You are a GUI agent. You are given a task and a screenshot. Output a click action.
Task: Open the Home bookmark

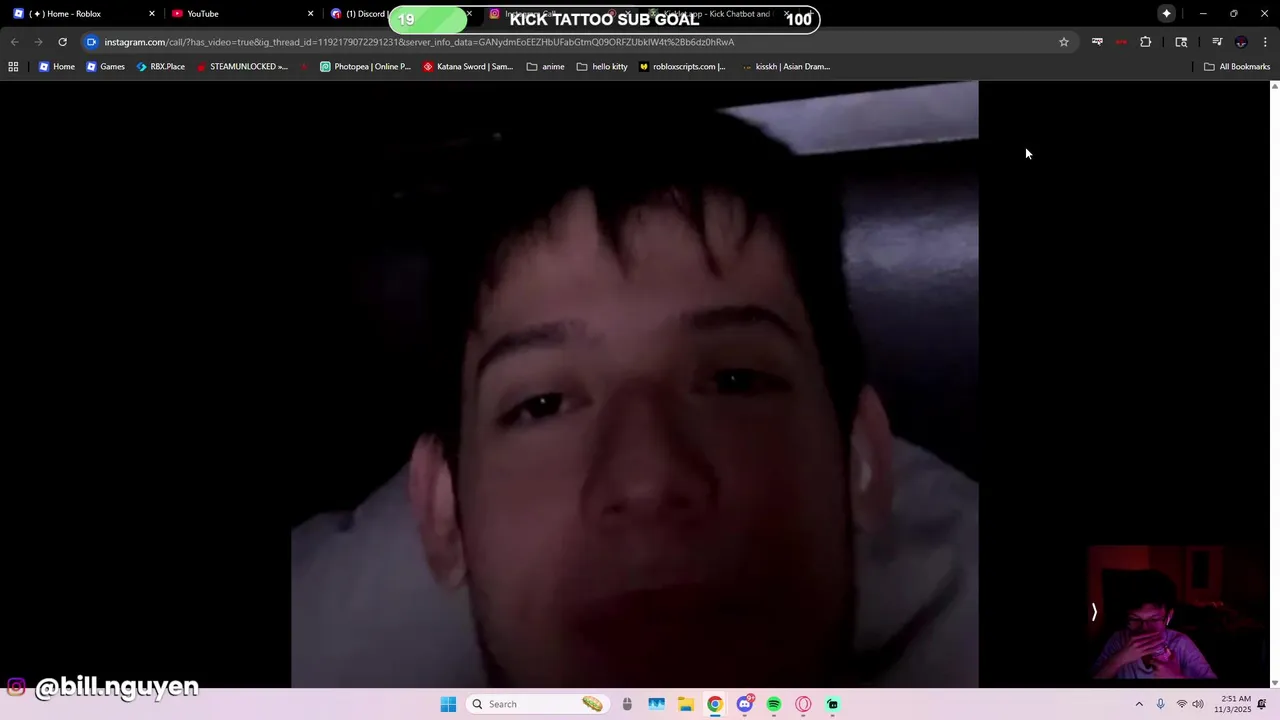pos(56,67)
